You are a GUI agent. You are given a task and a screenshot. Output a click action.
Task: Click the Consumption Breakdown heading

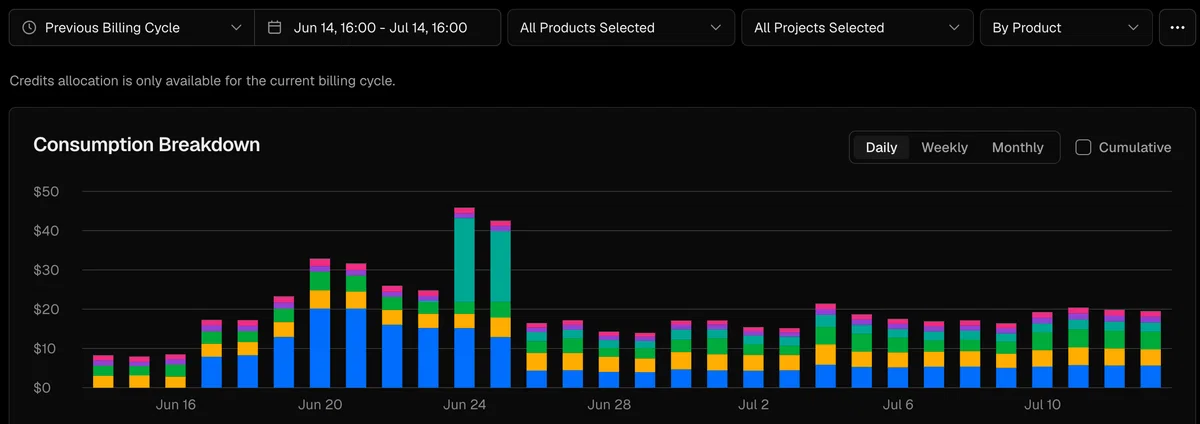point(147,145)
